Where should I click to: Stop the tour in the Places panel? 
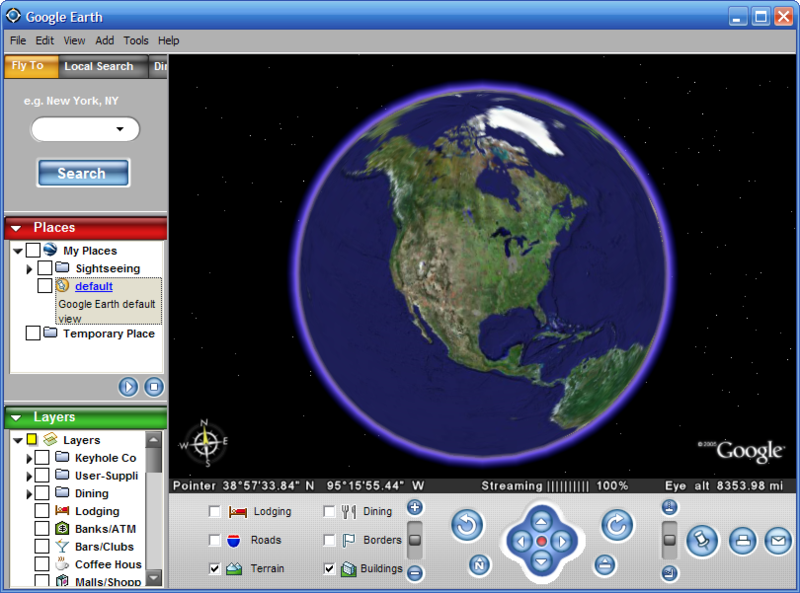coord(154,387)
